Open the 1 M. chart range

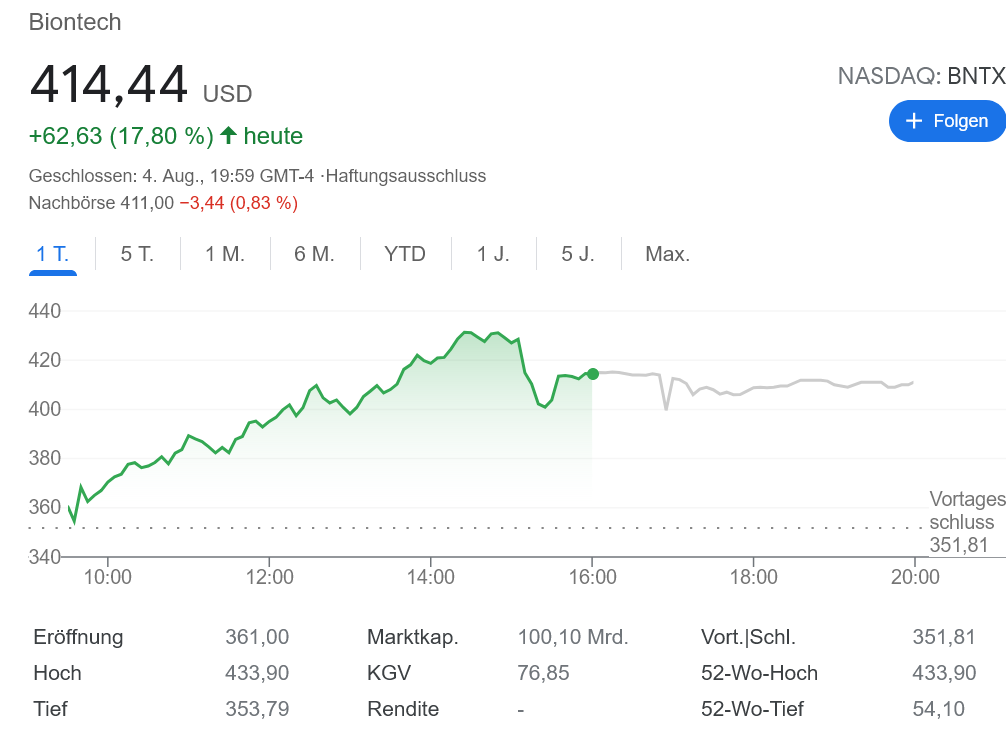(x=225, y=254)
